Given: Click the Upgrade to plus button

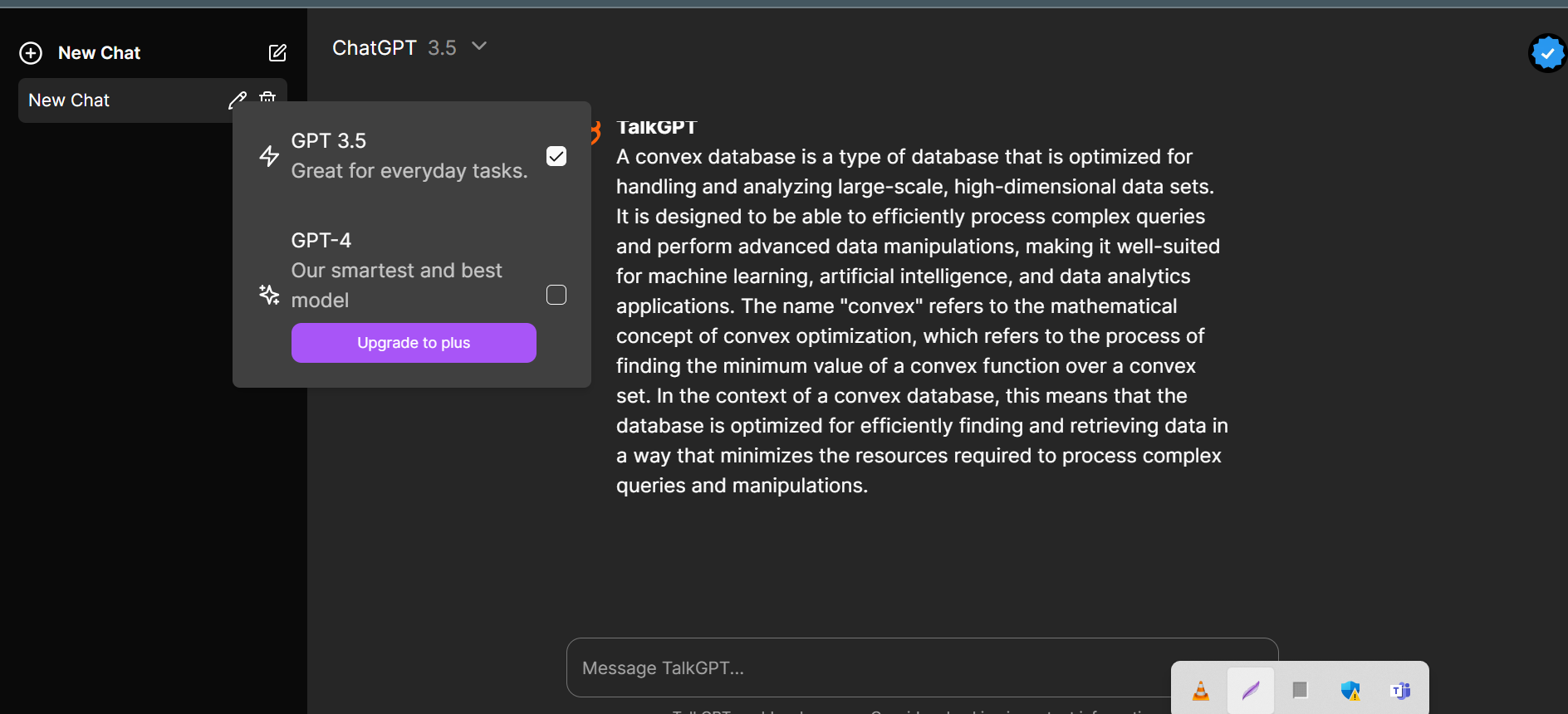Looking at the screenshot, I should [x=414, y=343].
